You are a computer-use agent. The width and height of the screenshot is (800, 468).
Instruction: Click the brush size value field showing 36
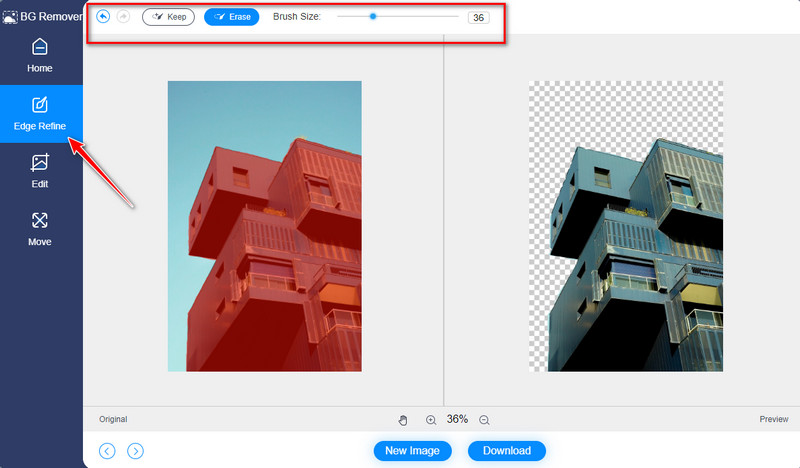(x=478, y=18)
